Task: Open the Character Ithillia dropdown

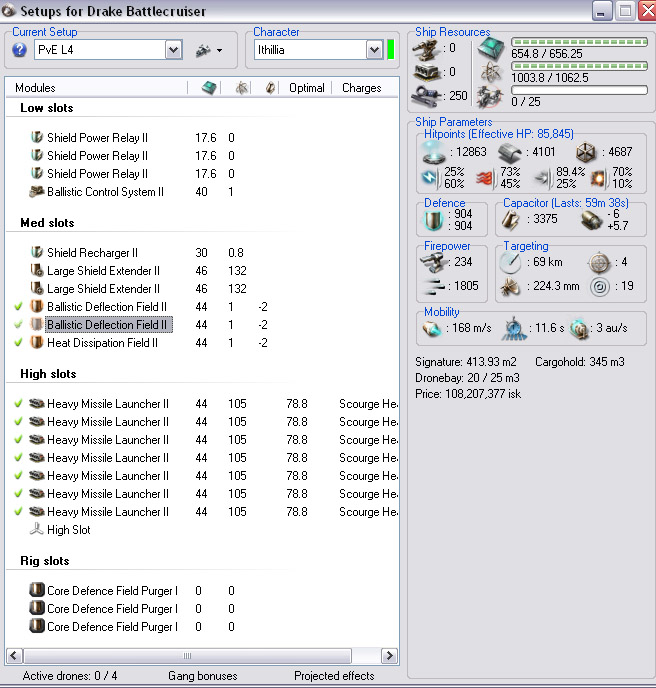Action: [x=374, y=50]
